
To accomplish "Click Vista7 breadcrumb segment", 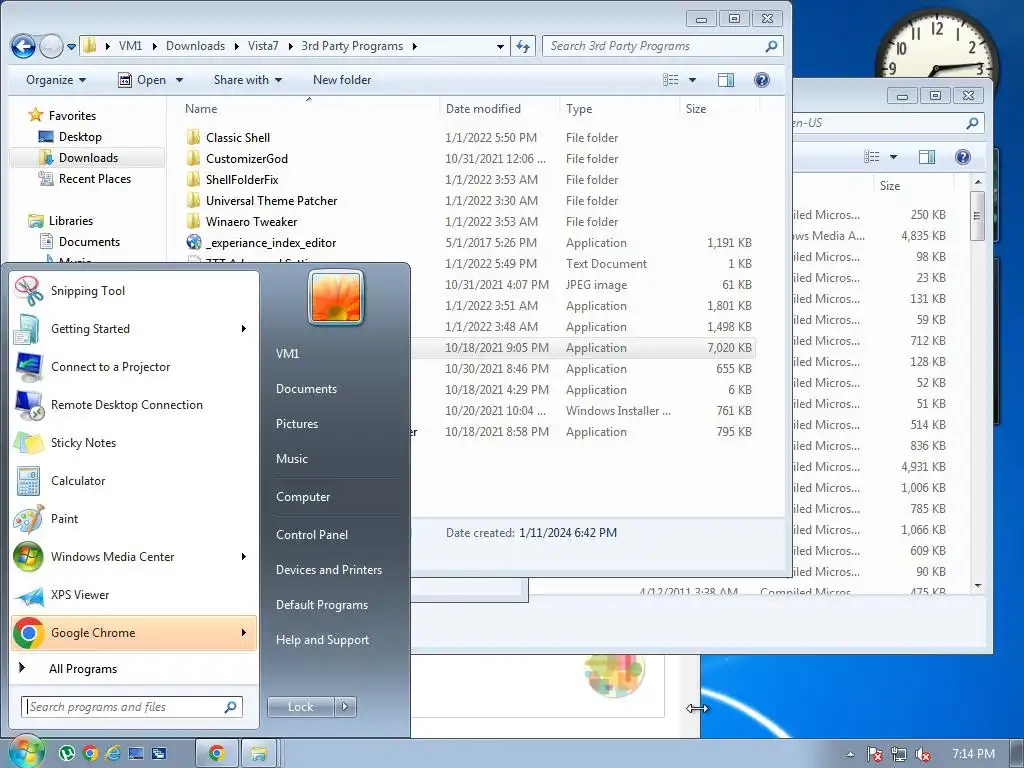I will coord(263,46).
